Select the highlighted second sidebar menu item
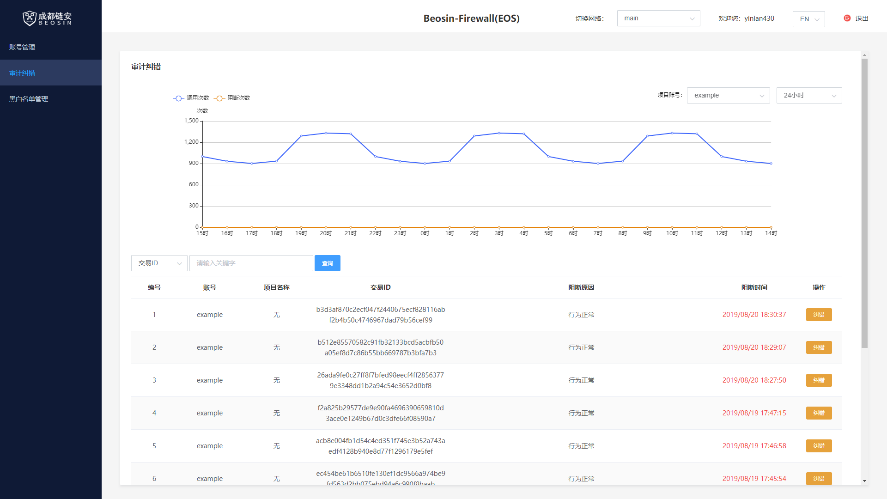The width and height of the screenshot is (887, 499). (51, 73)
